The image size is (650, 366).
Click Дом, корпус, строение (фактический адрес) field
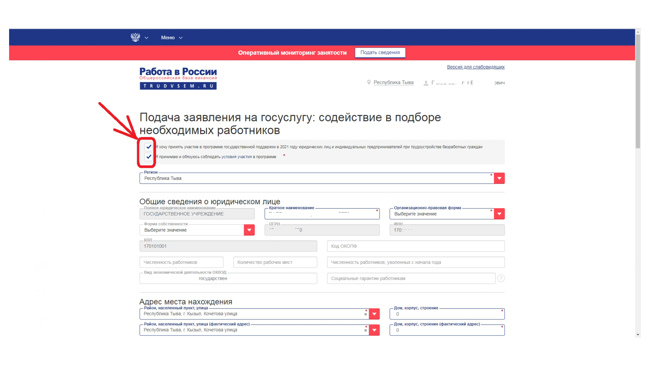tap(447, 330)
